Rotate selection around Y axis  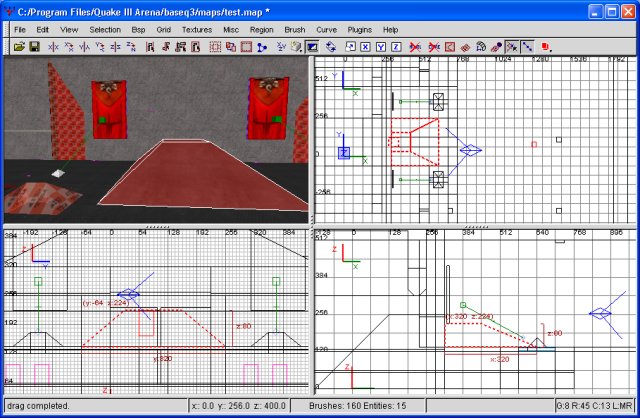click(x=100, y=47)
